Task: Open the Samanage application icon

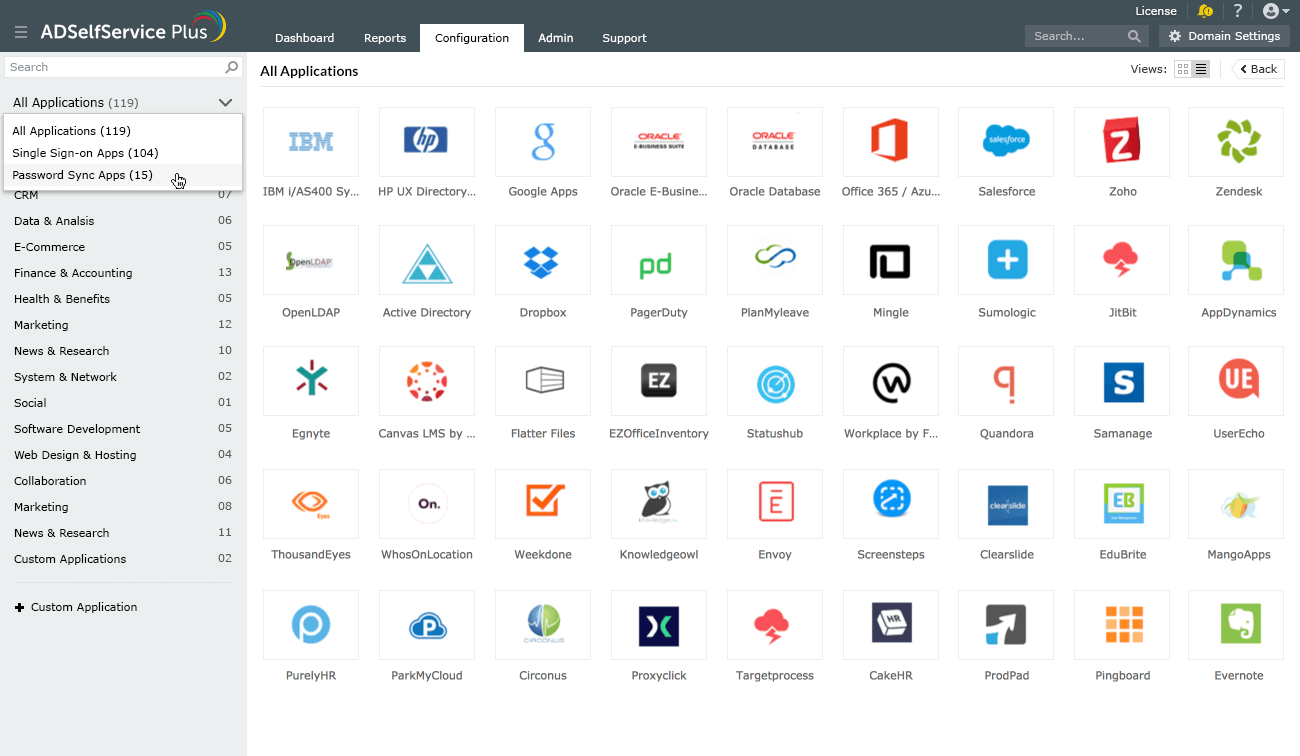Action: 1122,382
